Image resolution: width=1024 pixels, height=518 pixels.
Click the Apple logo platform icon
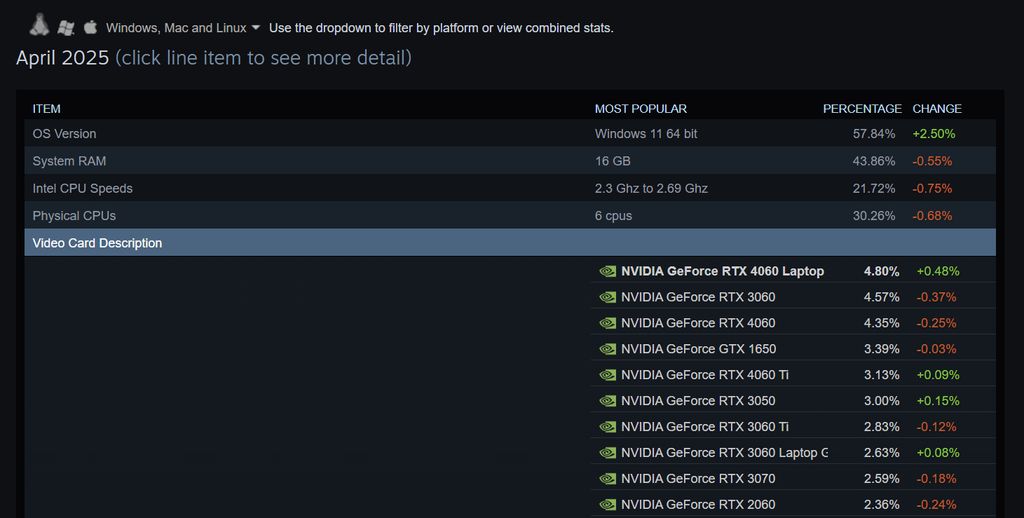pos(90,27)
